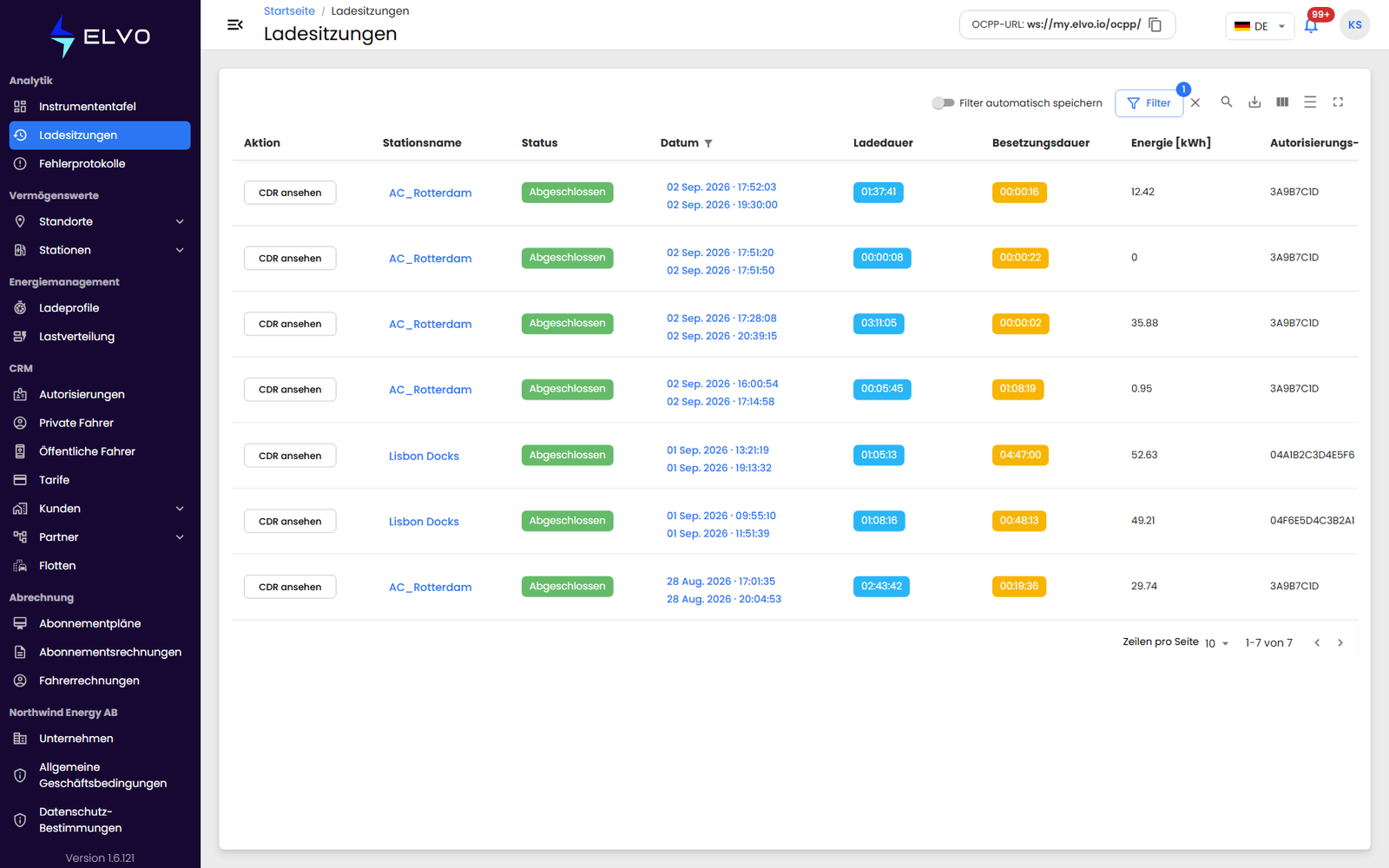Viewport: 1389px width, 868px height.
Task: Open the Zeilen pro Seite dropdown
Action: tap(1216, 643)
